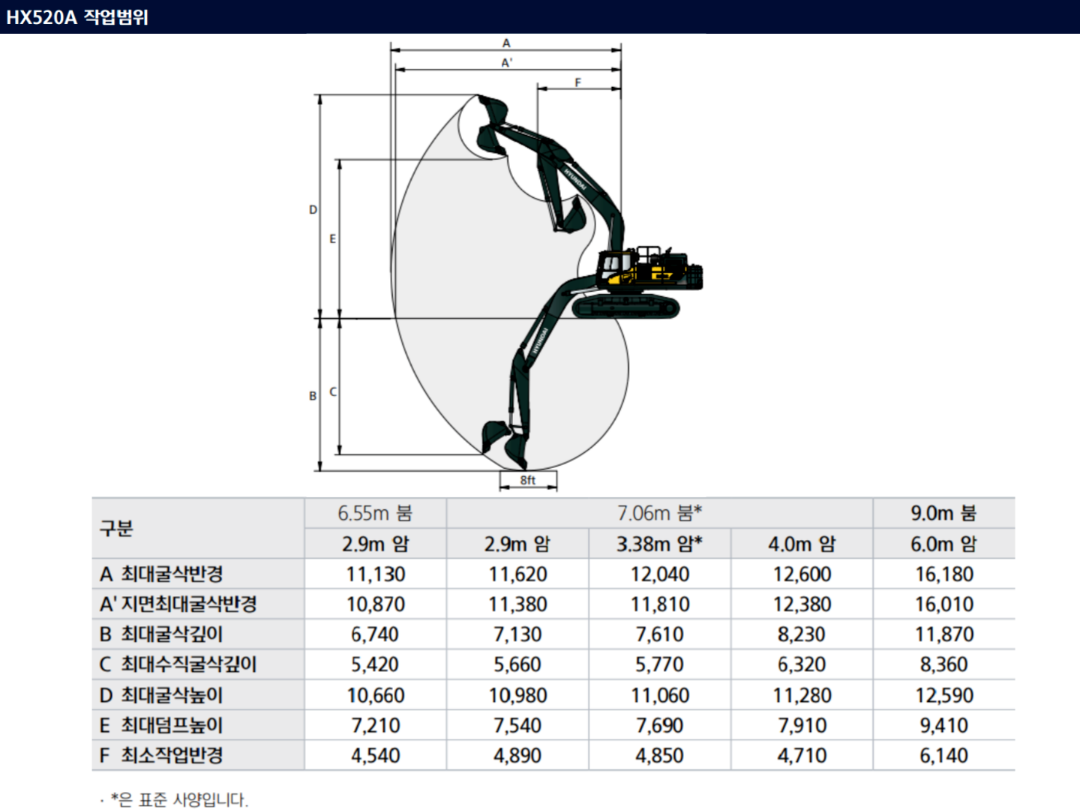This screenshot has width=1080, height=810.
Task: Click the '4.0m 암' subheader cell
Action: (802, 543)
